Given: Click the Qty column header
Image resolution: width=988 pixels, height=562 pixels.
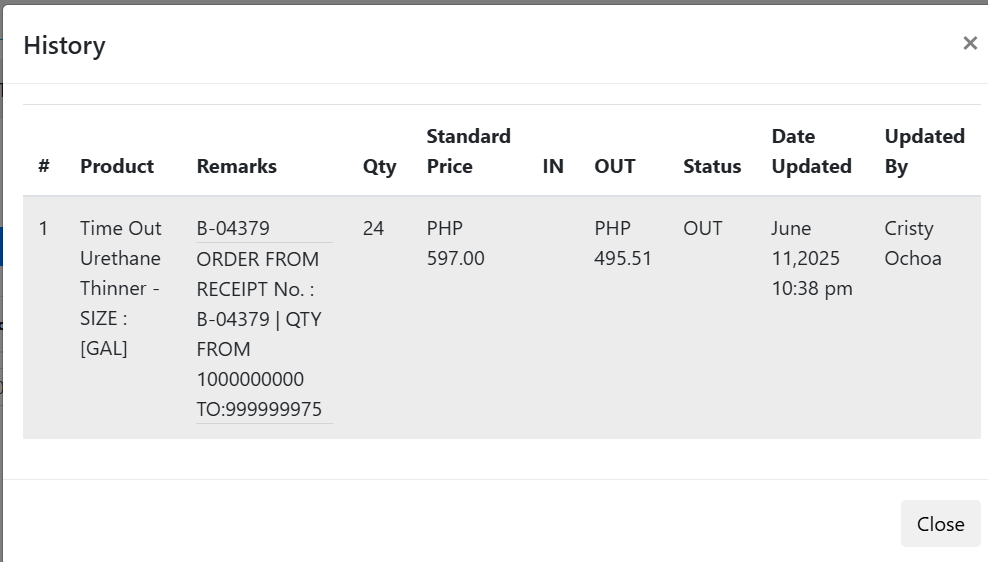Looking at the screenshot, I should 379,166.
